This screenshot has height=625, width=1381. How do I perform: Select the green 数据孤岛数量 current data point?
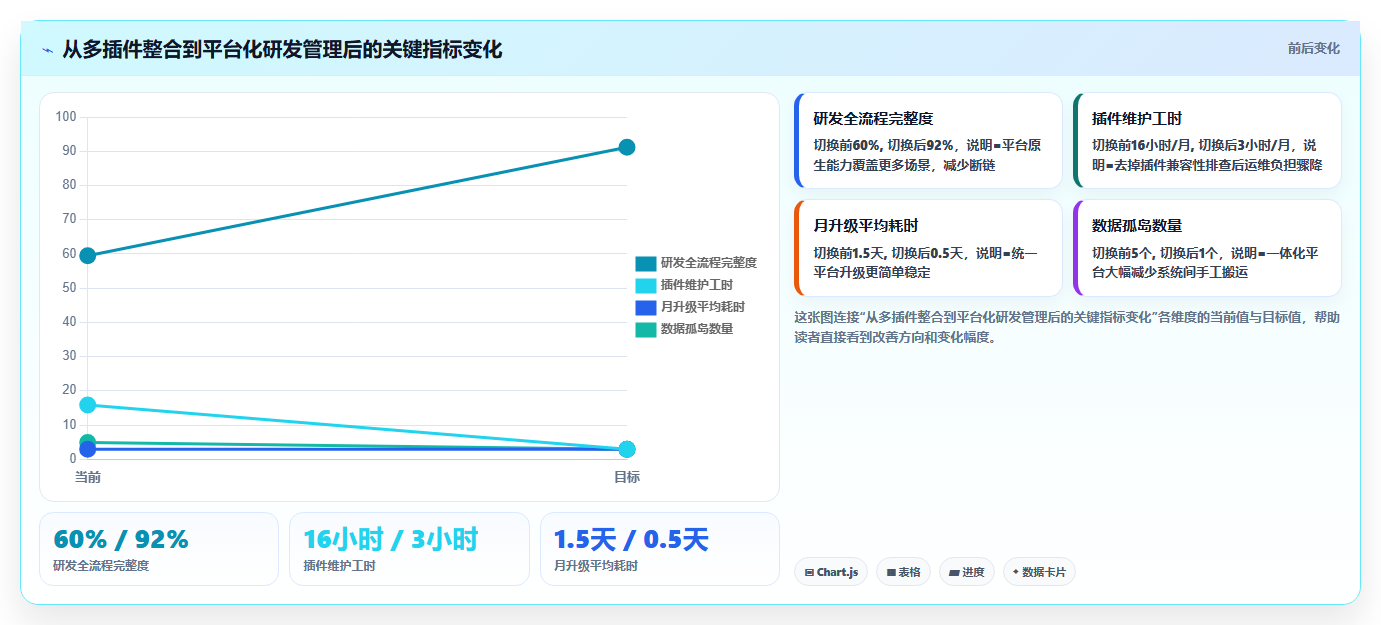(88, 442)
